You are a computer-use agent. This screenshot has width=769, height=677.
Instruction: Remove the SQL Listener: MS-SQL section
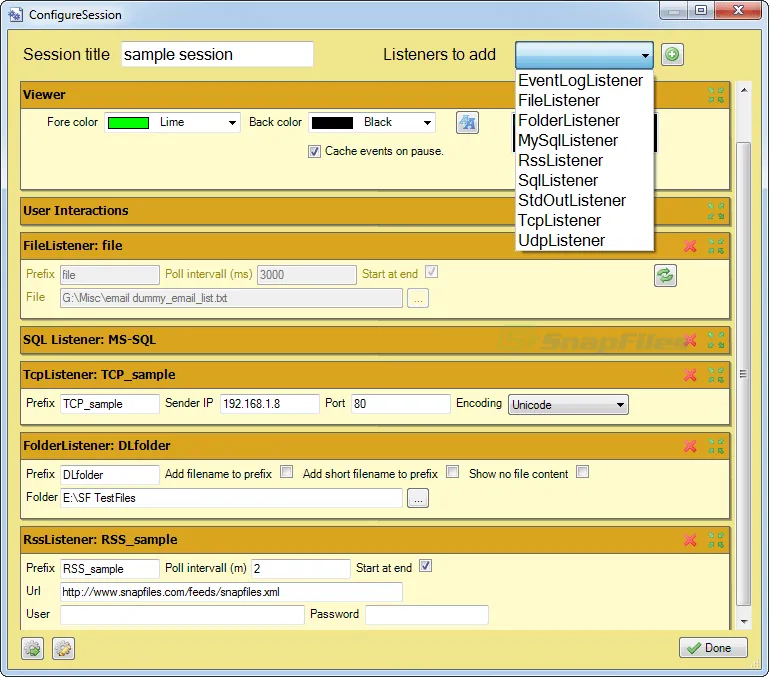690,340
